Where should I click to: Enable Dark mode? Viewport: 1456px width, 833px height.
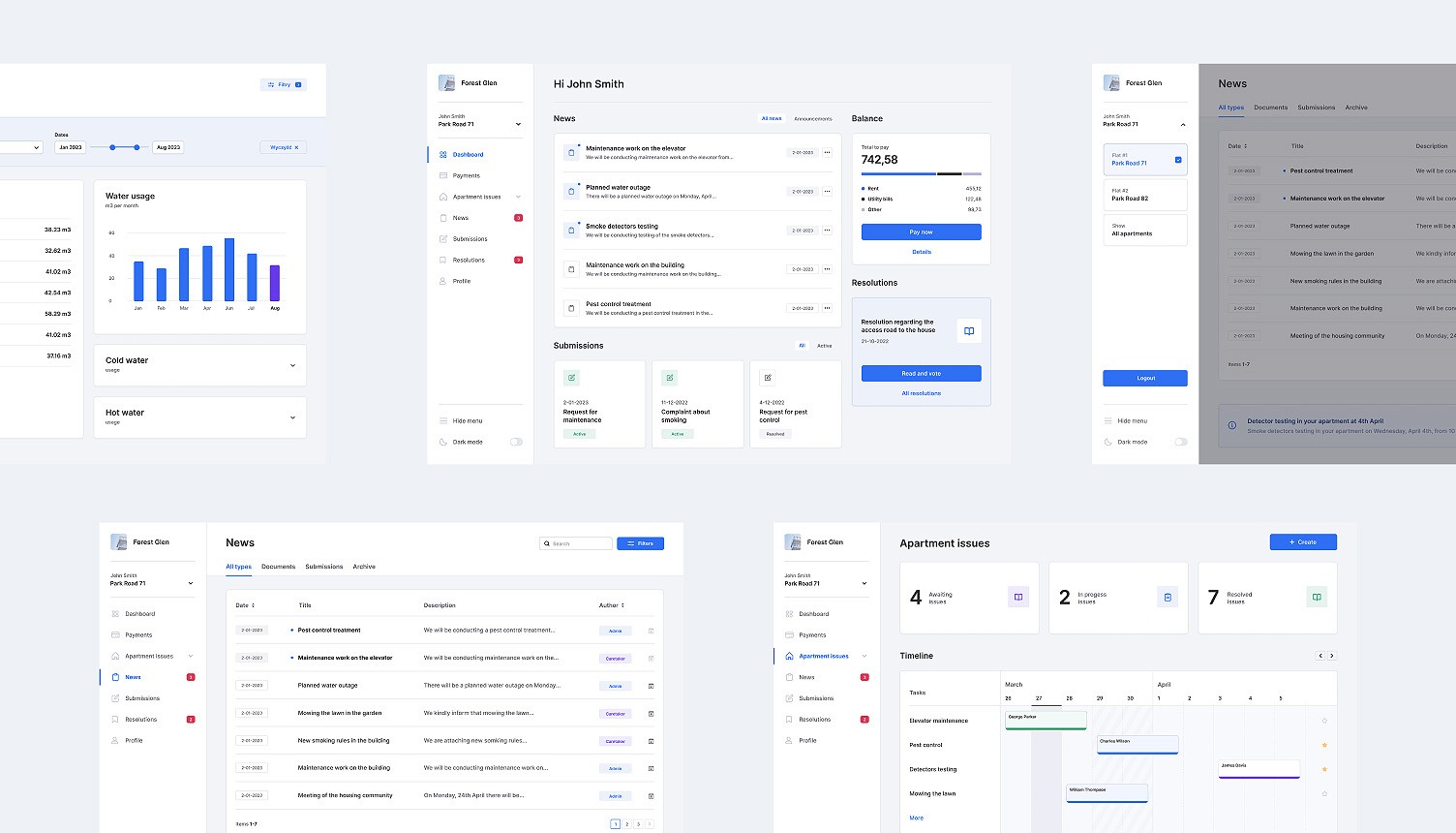(516, 442)
